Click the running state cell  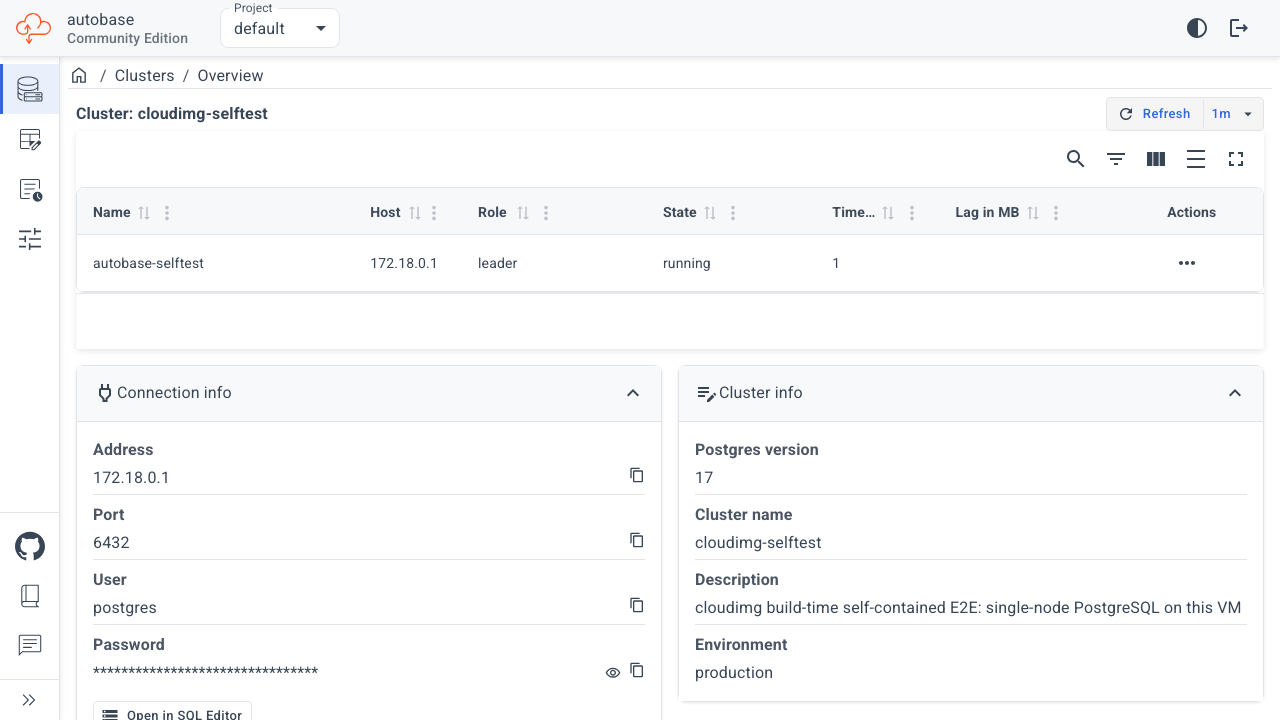click(x=687, y=263)
